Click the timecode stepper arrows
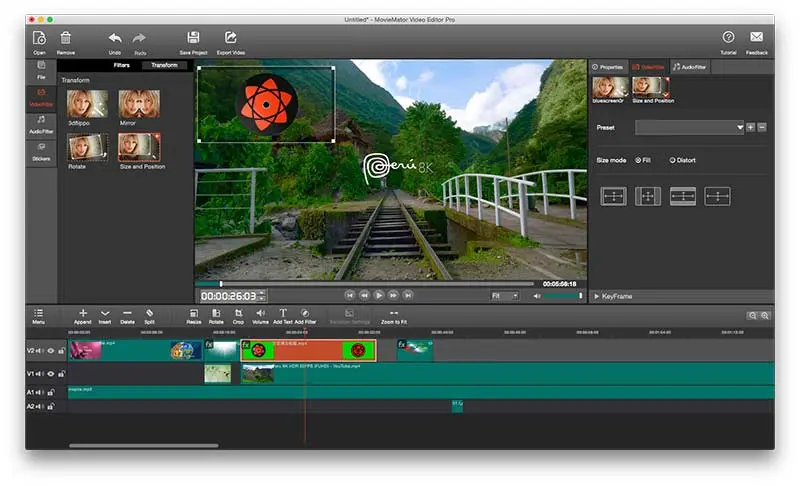Viewport: 800px width, 486px height. click(x=262, y=295)
